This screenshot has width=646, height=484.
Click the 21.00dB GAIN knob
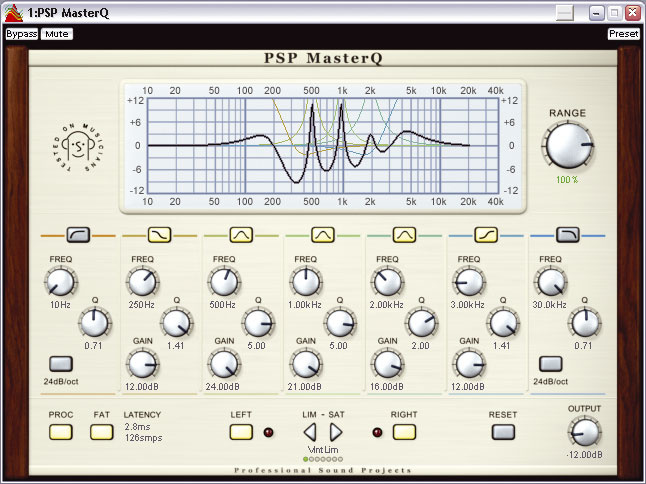pyautogui.click(x=305, y=364)
